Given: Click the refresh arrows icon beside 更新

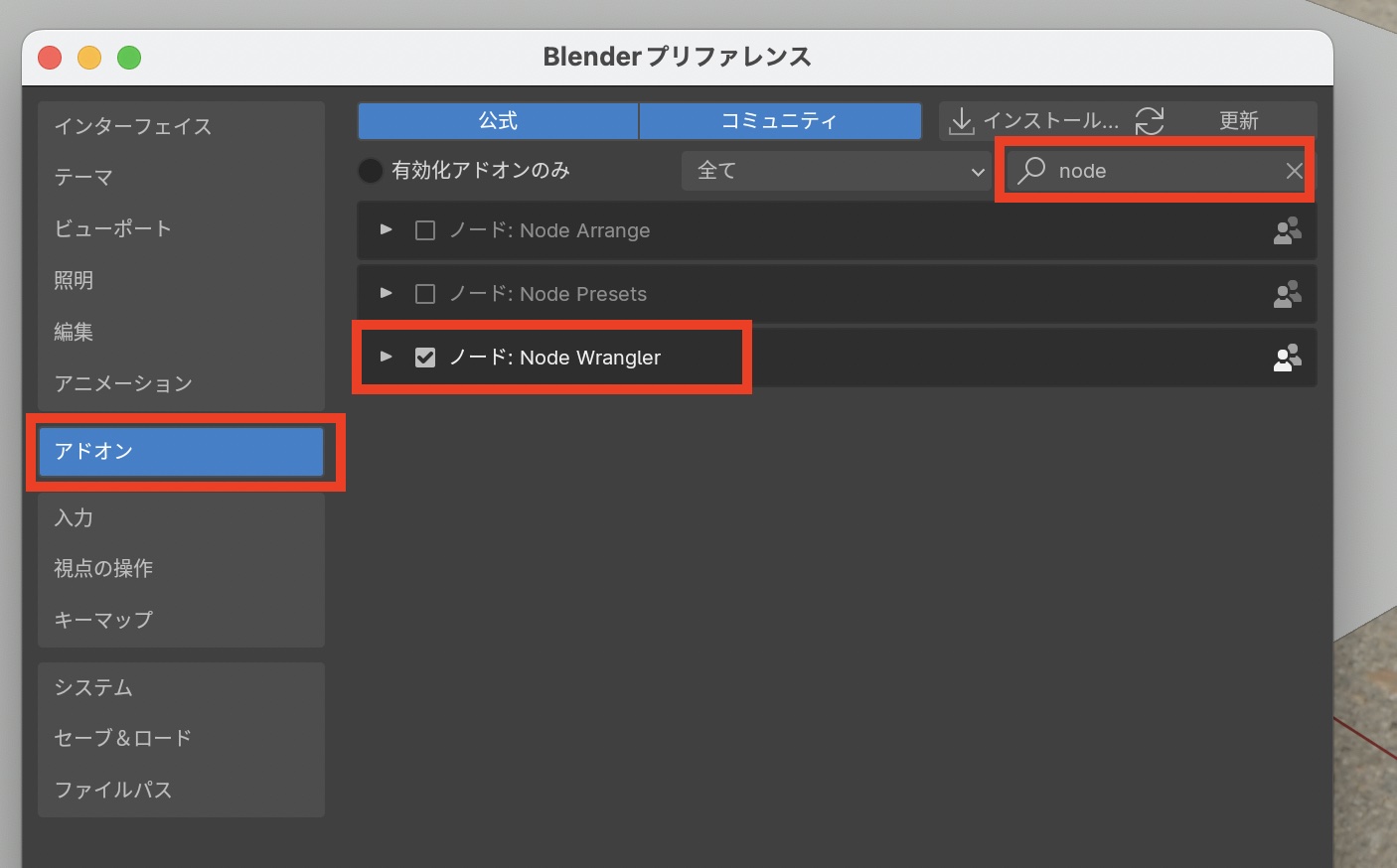Looking at the screenshot, I should click(x=1150, y=121).
